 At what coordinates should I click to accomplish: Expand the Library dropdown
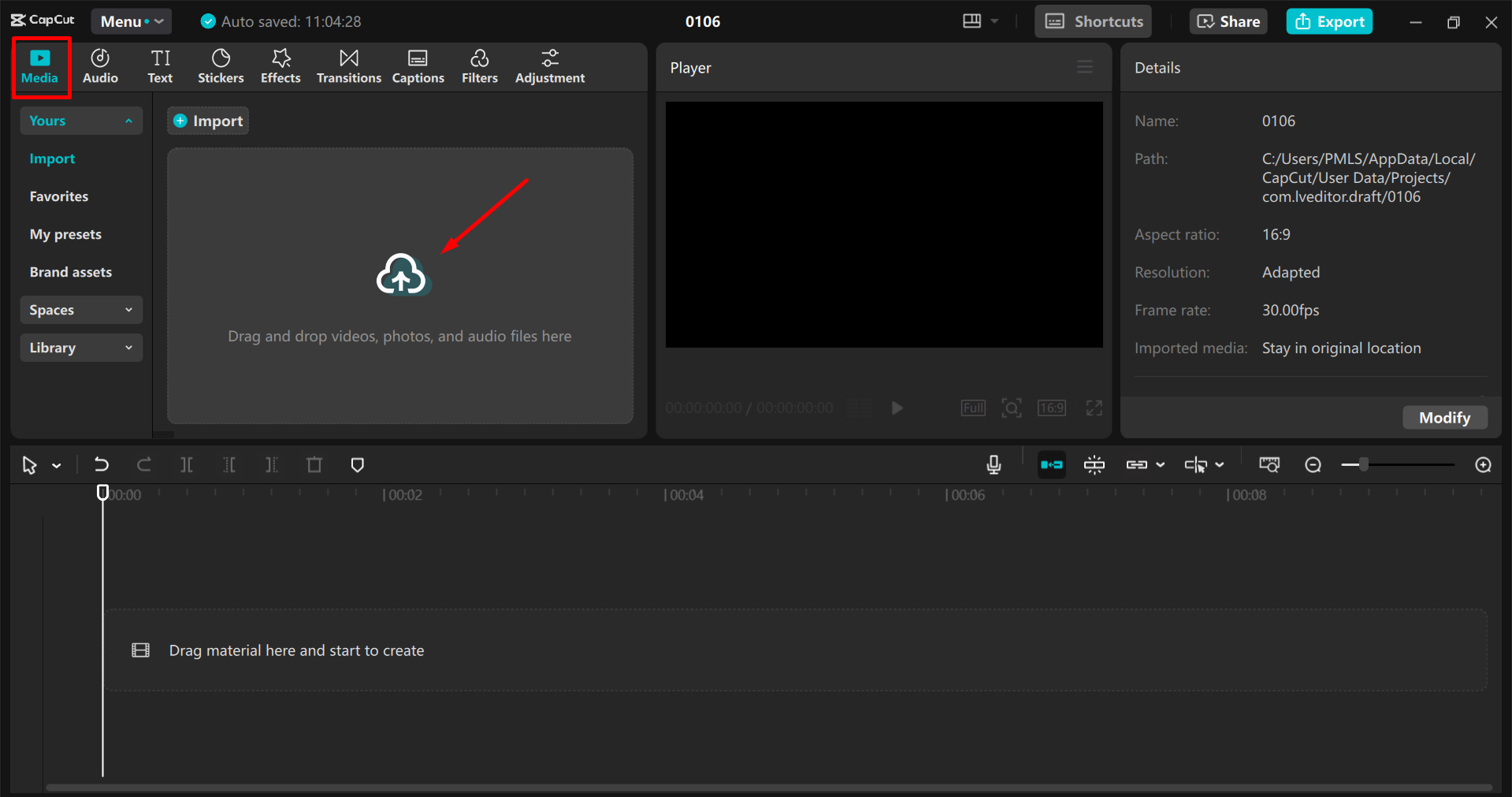pos(80,348)
